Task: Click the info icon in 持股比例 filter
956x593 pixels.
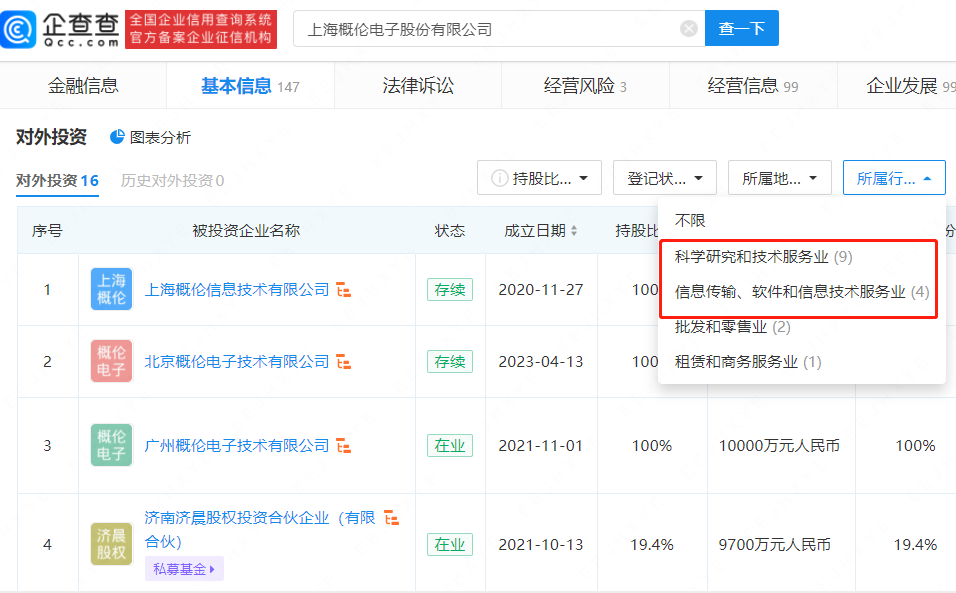Action: [499, 178]
